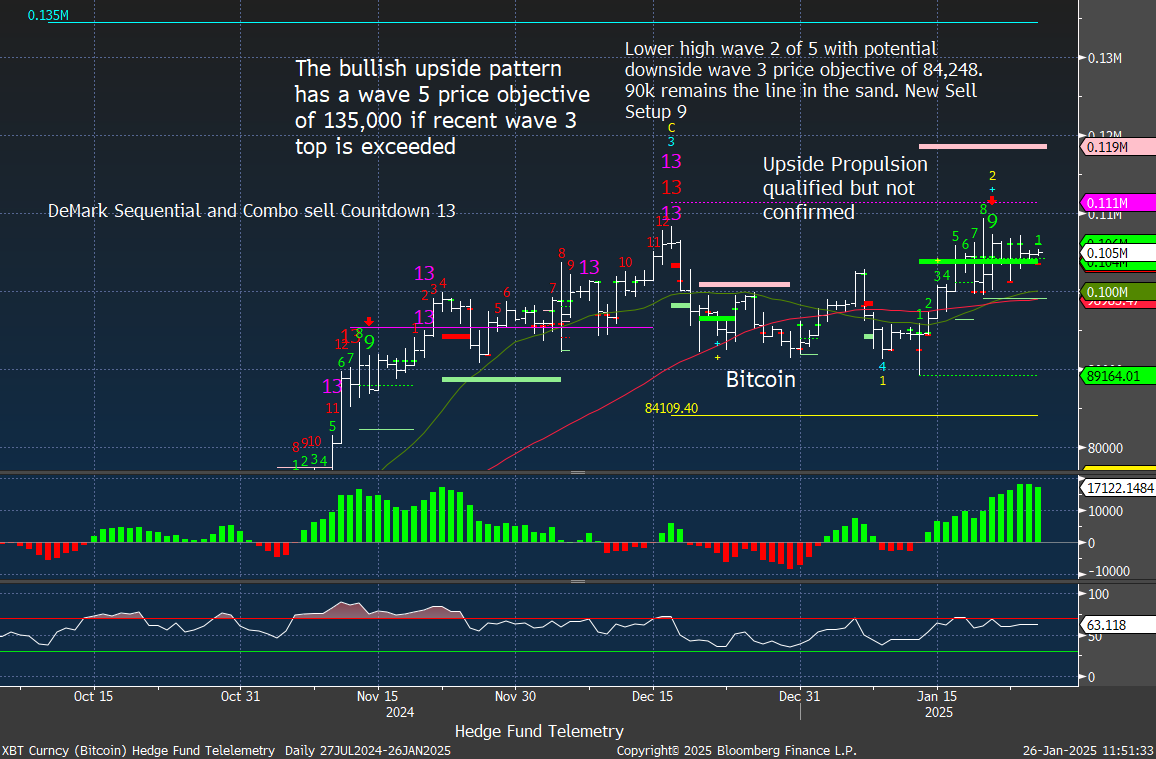Click the Nov 15 date label

(378, 696)
